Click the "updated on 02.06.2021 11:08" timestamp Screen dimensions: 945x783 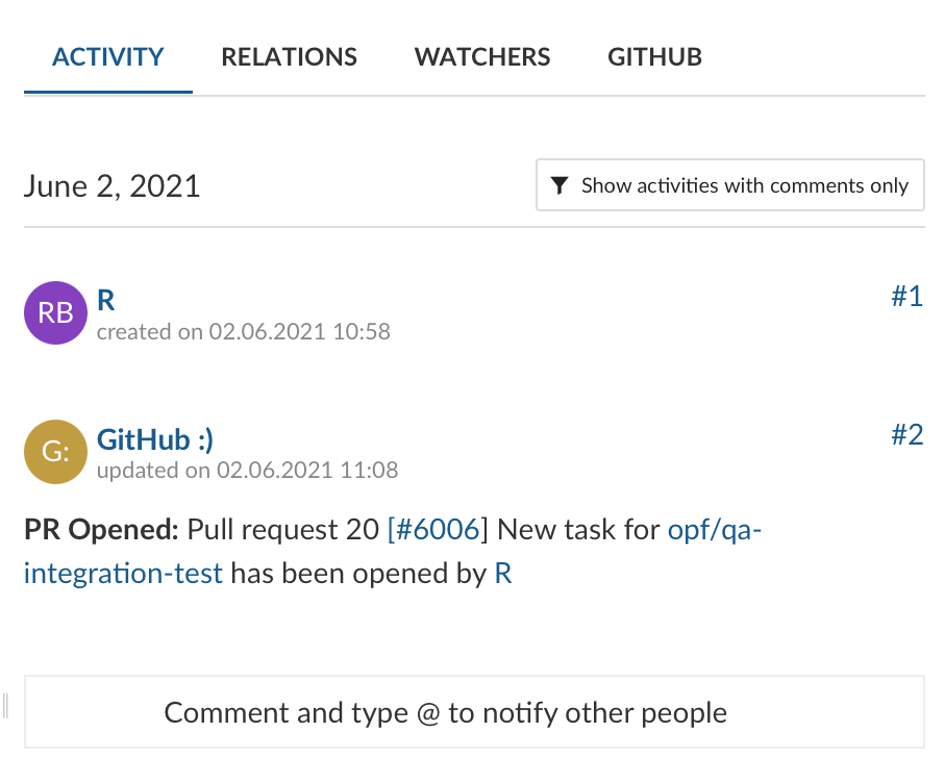click(247, 469)
